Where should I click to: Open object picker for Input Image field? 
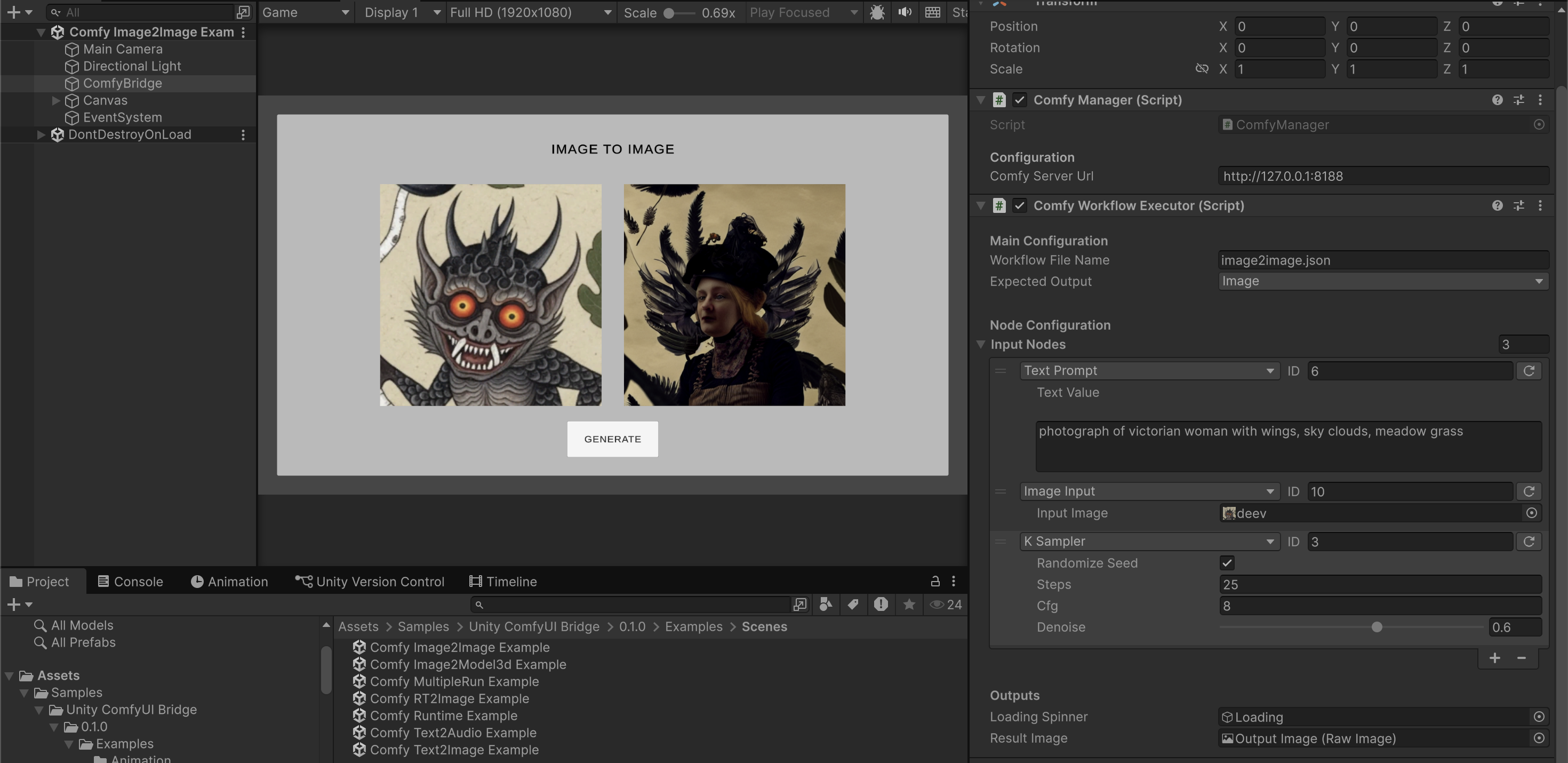click(1532, 513)
